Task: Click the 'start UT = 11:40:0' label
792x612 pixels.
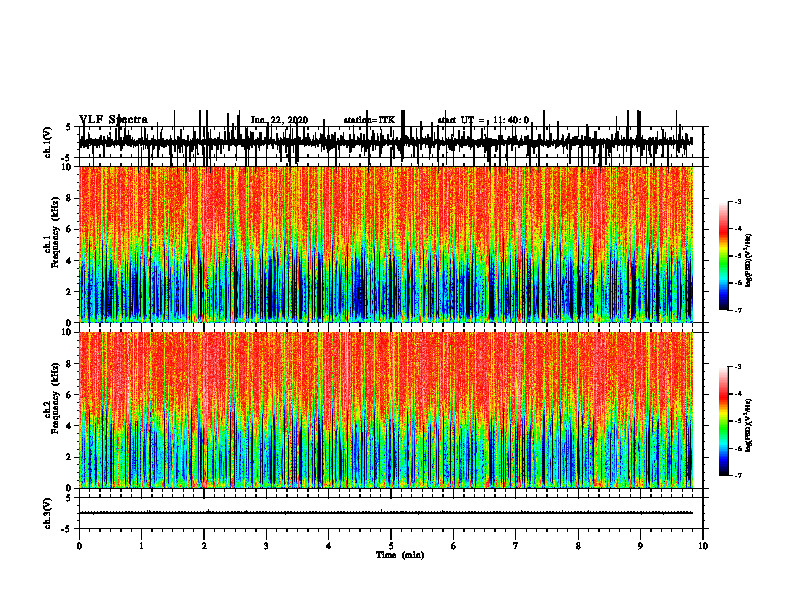Action: [x=483, y=120]
